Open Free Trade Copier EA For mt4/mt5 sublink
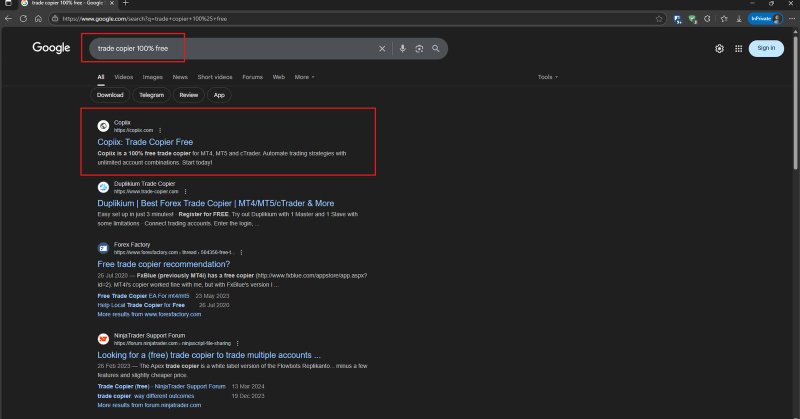 (x=143, y=296)
